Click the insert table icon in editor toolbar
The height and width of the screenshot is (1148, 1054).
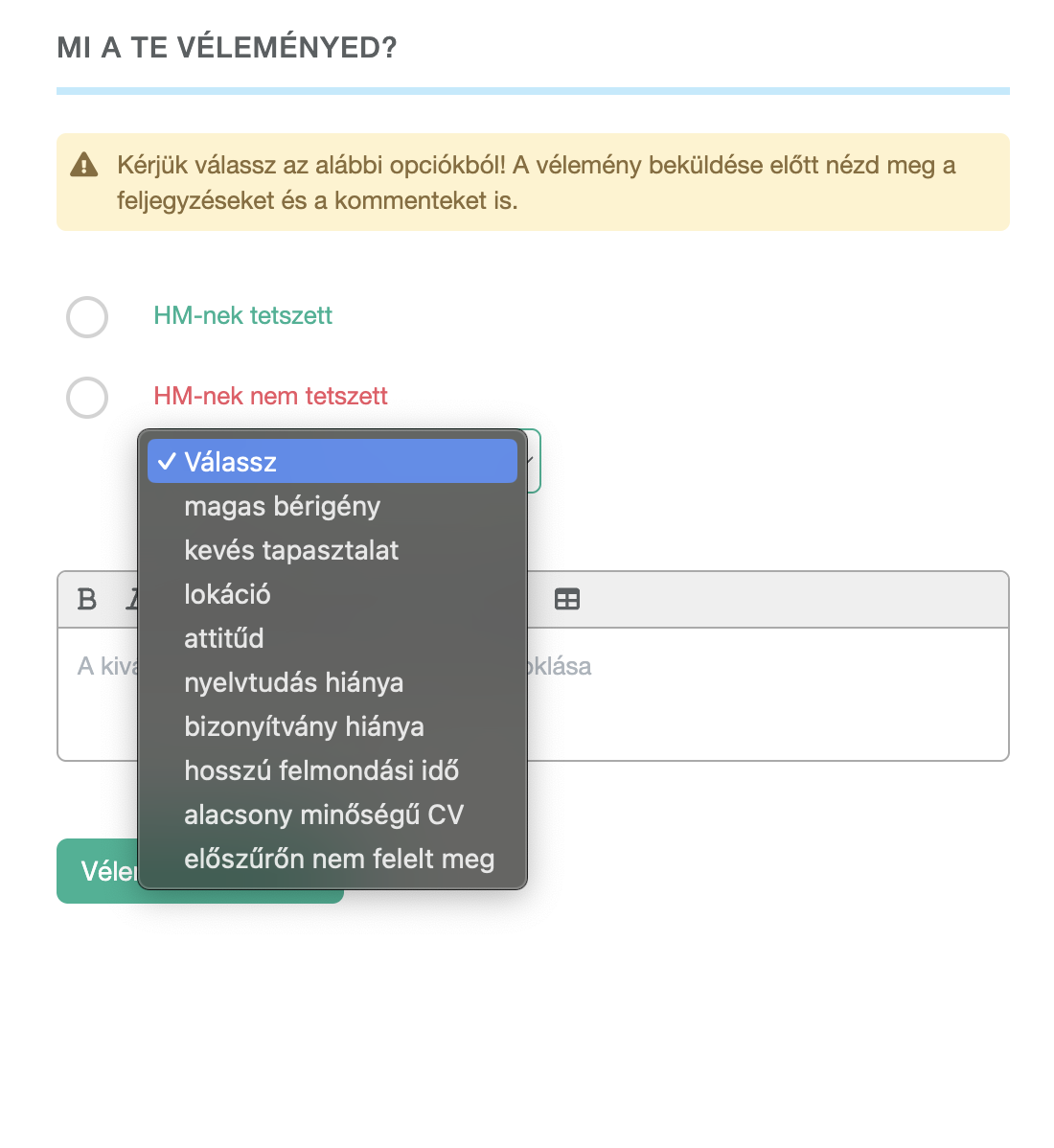click(x=567, y=600)
